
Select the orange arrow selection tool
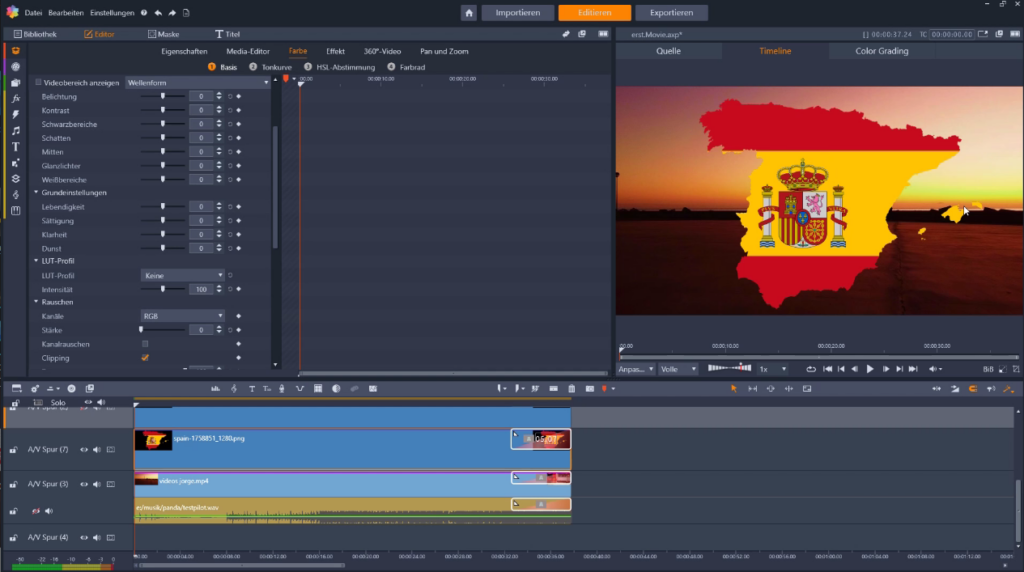pyautogui.click(x=733, y=389)
